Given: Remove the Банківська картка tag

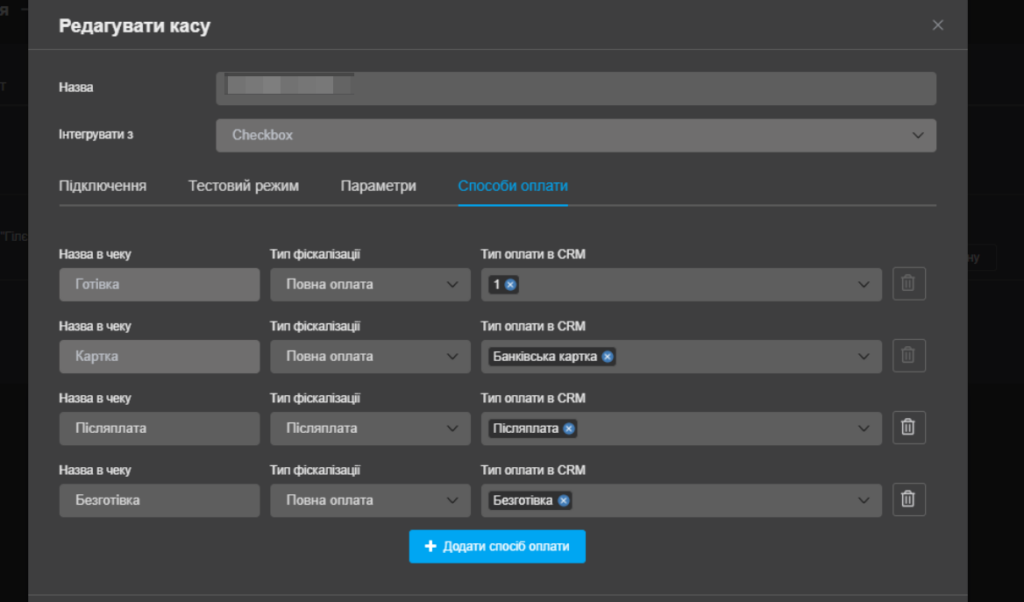Looking at the screenshot, I should (x=607, y=357).
